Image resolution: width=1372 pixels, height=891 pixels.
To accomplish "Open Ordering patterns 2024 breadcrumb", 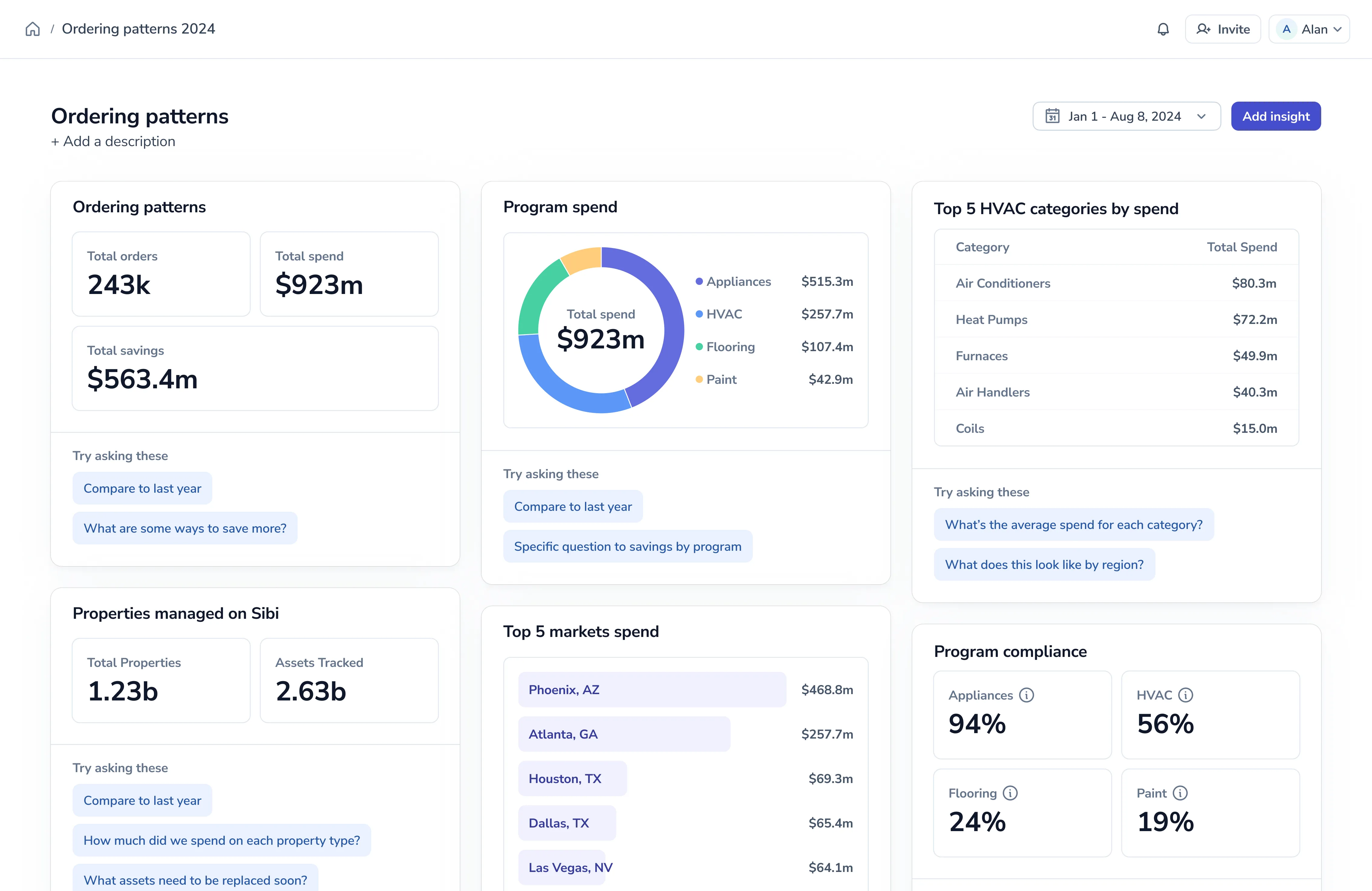I will [x=138, y=29].
